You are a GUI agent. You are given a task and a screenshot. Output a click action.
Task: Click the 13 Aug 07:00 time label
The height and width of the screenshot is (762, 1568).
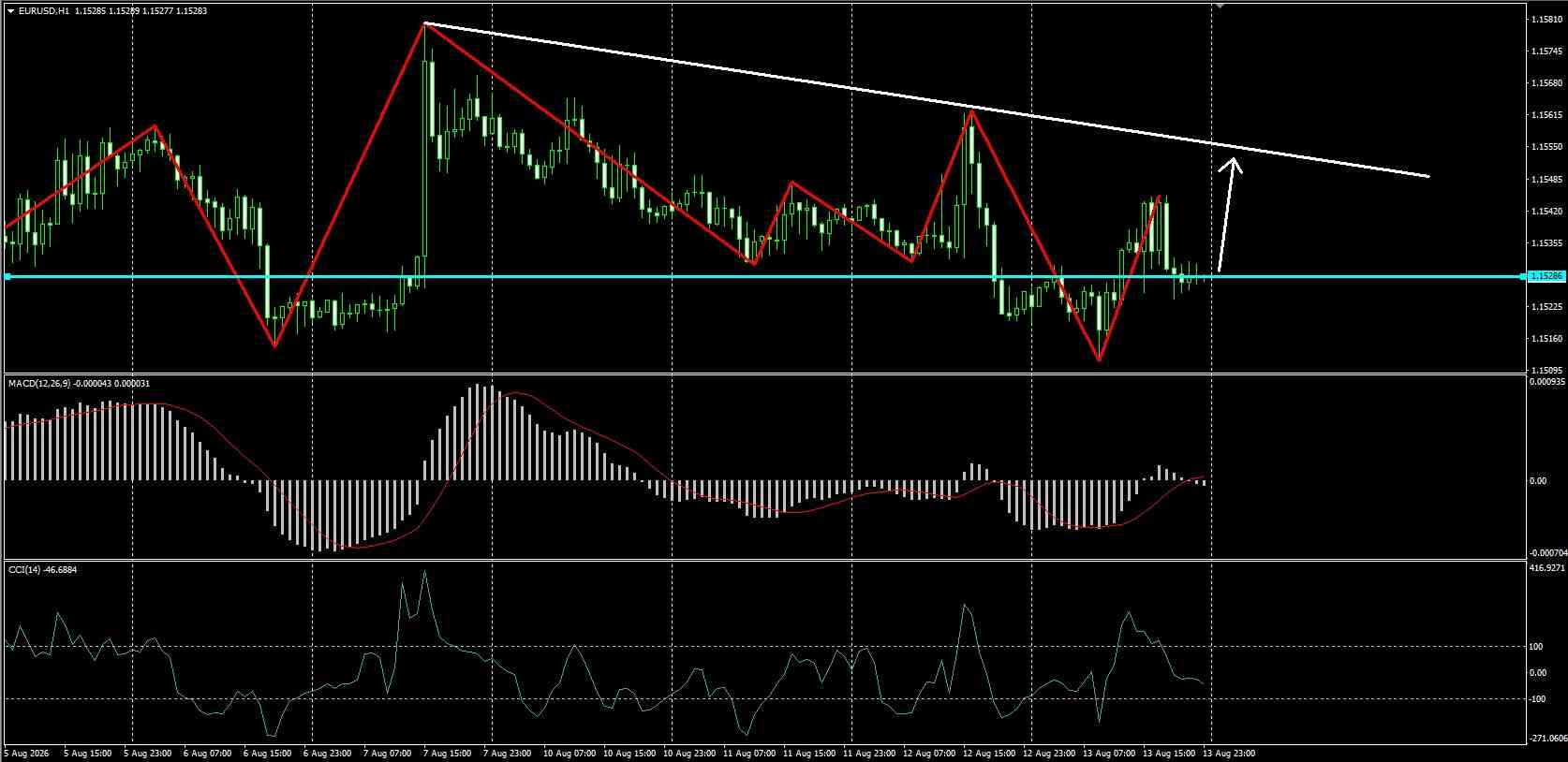(1109, 753)
